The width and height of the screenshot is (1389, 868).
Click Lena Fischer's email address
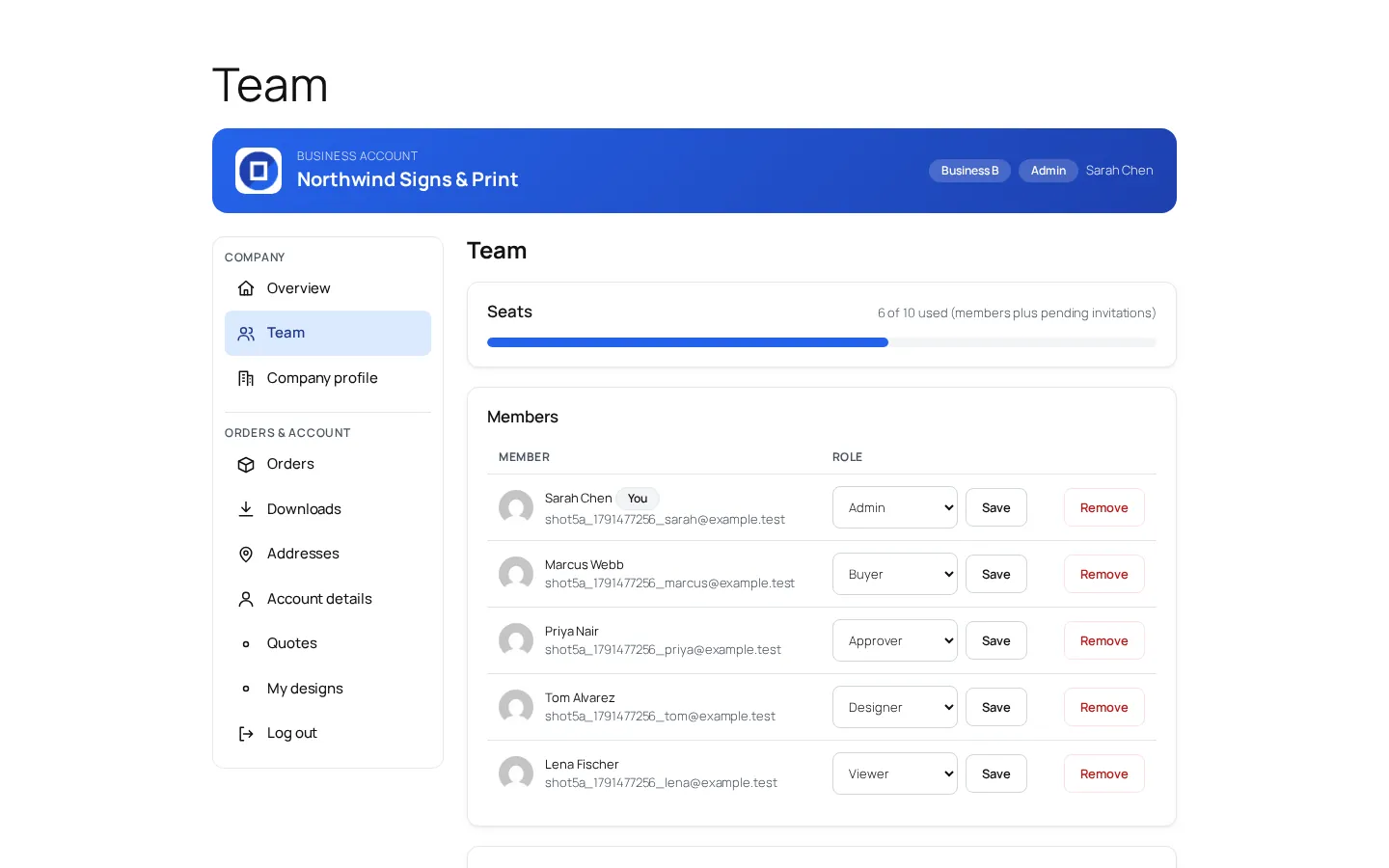point(661,783)
